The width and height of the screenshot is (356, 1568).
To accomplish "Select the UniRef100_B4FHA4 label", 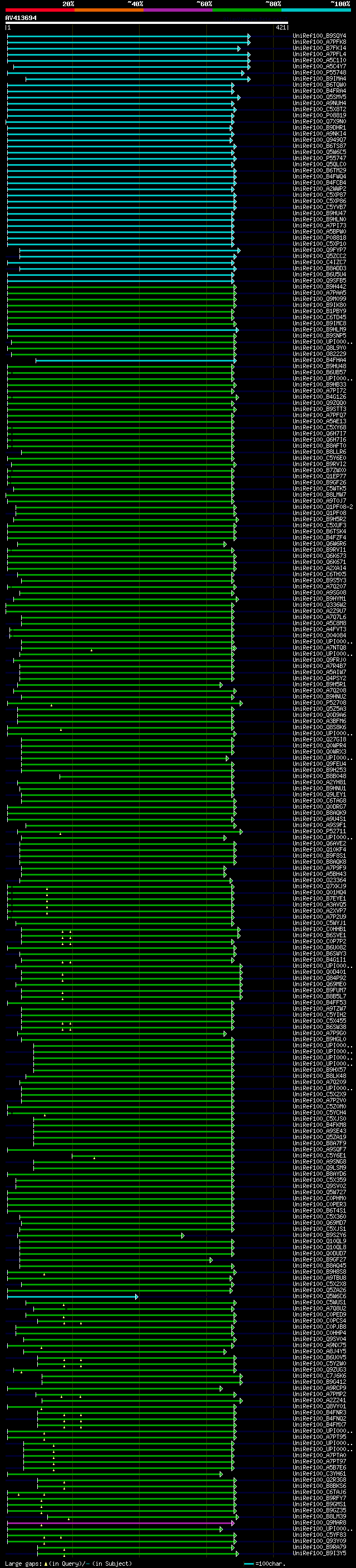I will tap(319, 360).
